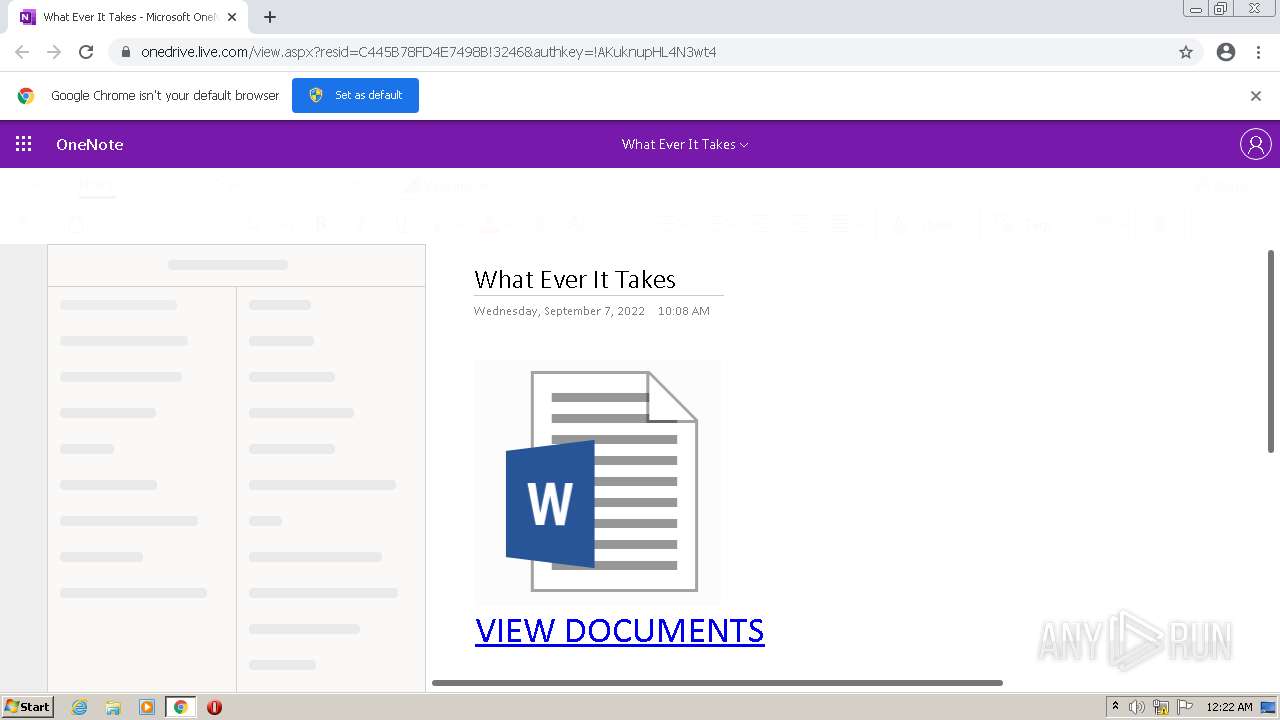Open File Explorer from the taskbar
Viewport: 1280px width, 720px height.
coord(113,707)
